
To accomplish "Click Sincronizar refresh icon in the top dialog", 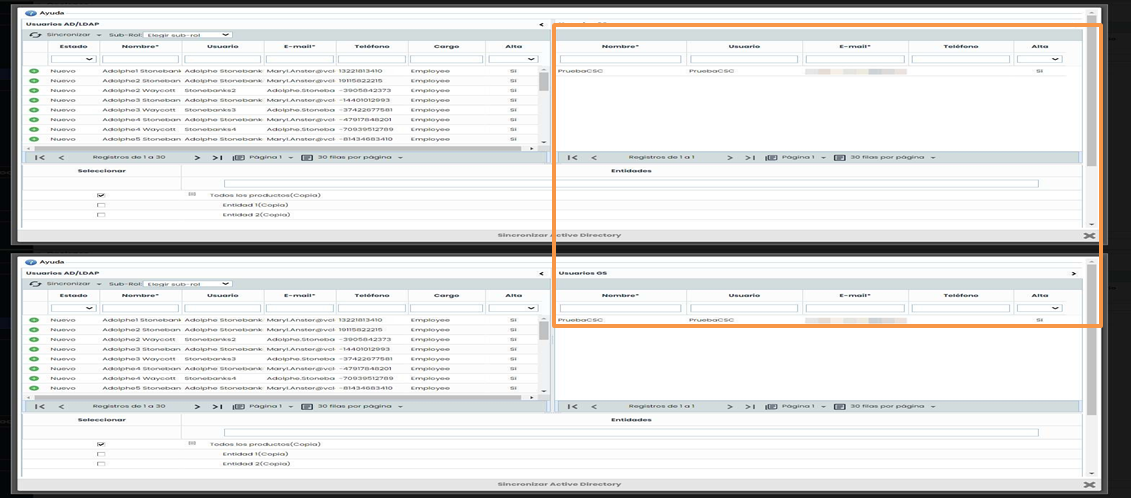I will (35, 34).
